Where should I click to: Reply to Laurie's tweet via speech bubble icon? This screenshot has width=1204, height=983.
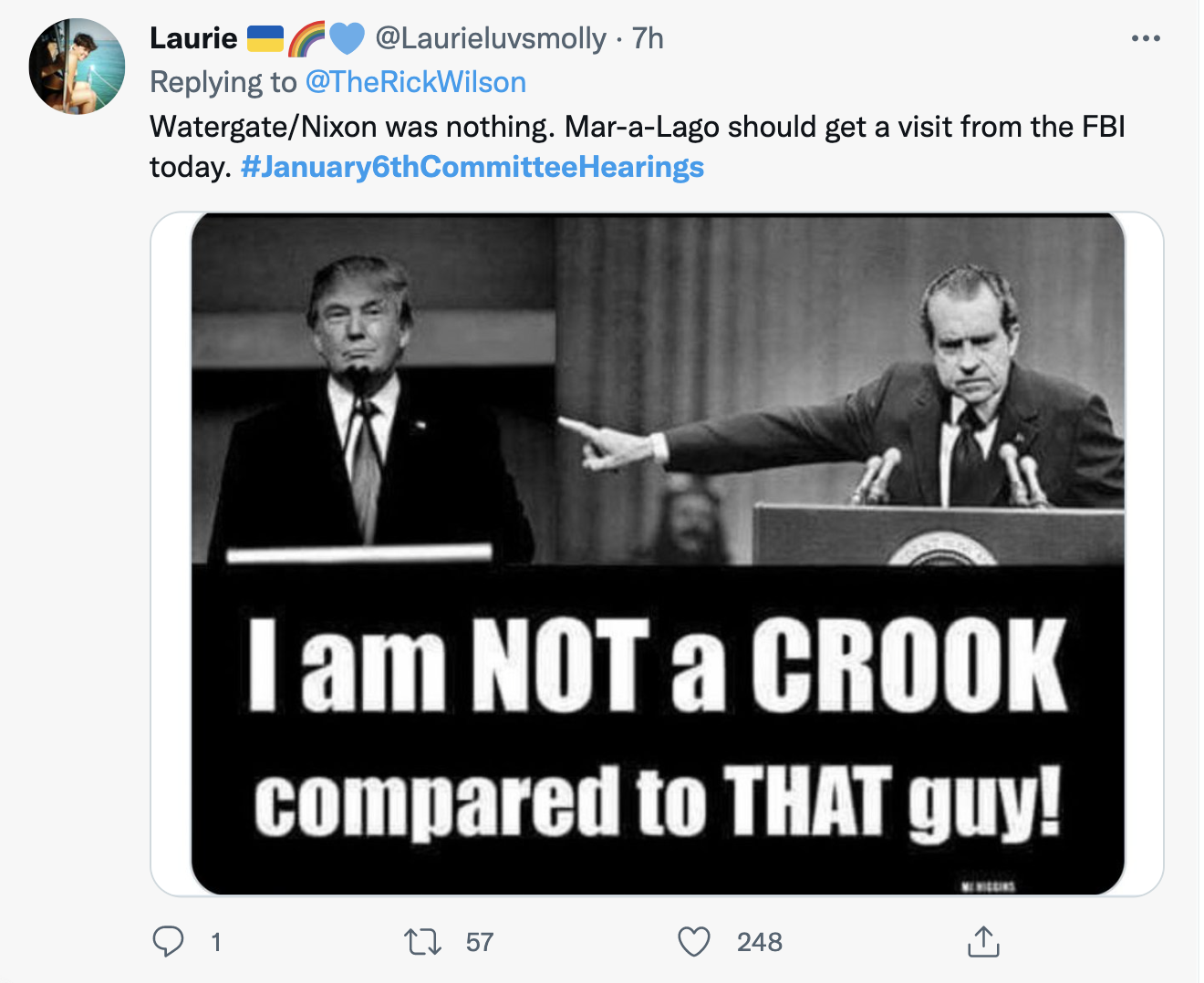click(170, 942)
